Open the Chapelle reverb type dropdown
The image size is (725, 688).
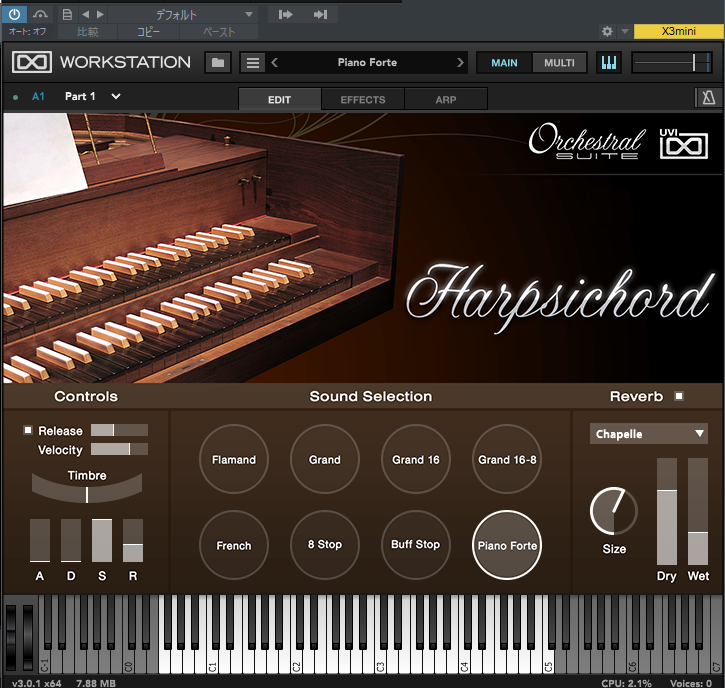point(649,434)
